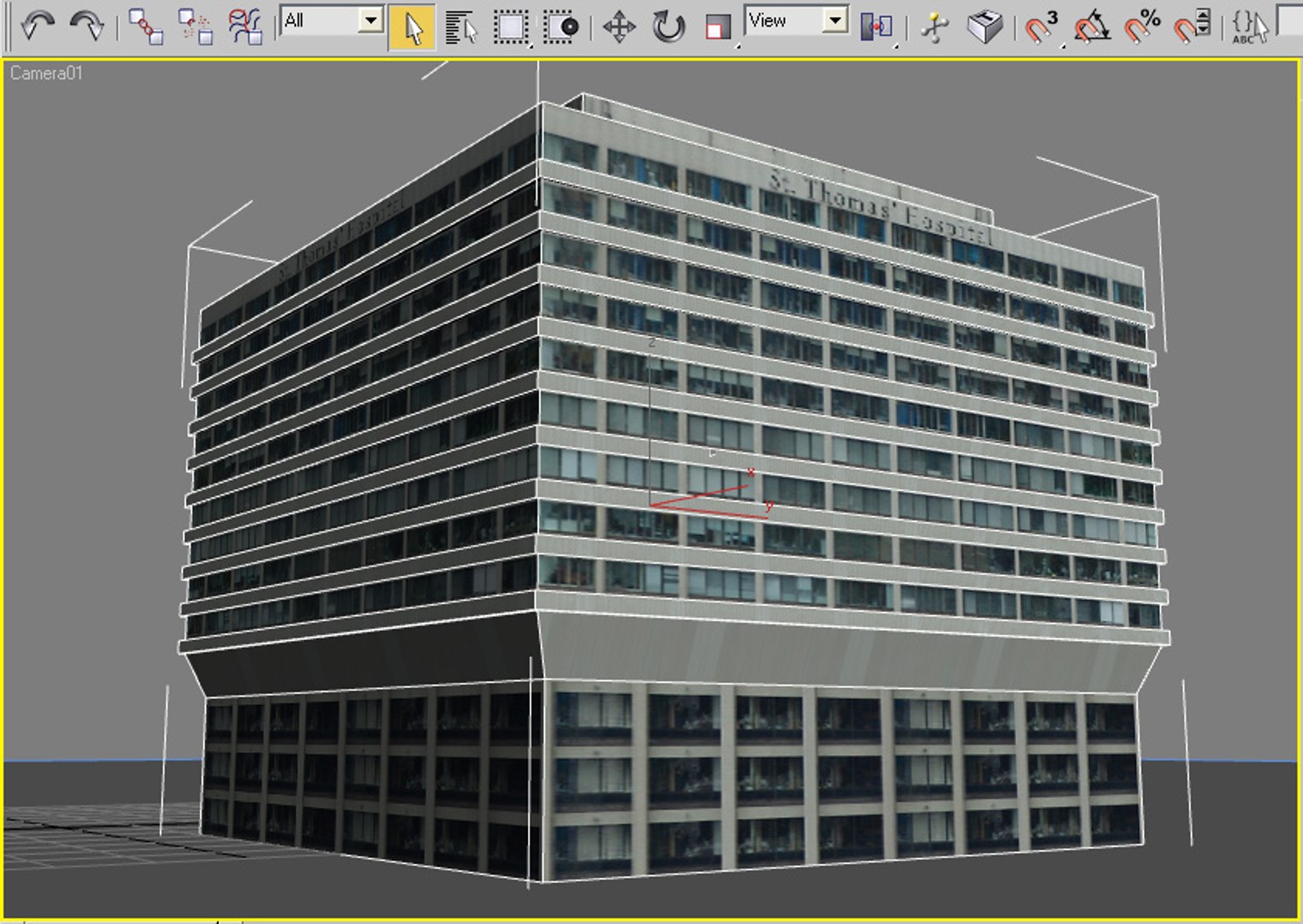Screen dimensions: 1303x924
Task: Select the highlighted Select Object arrow tool
Action: pyautogui.click(x=412, y=27)
